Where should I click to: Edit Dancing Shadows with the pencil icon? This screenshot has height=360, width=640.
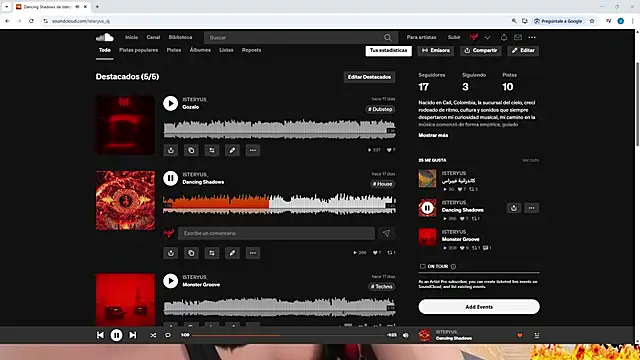232,253
